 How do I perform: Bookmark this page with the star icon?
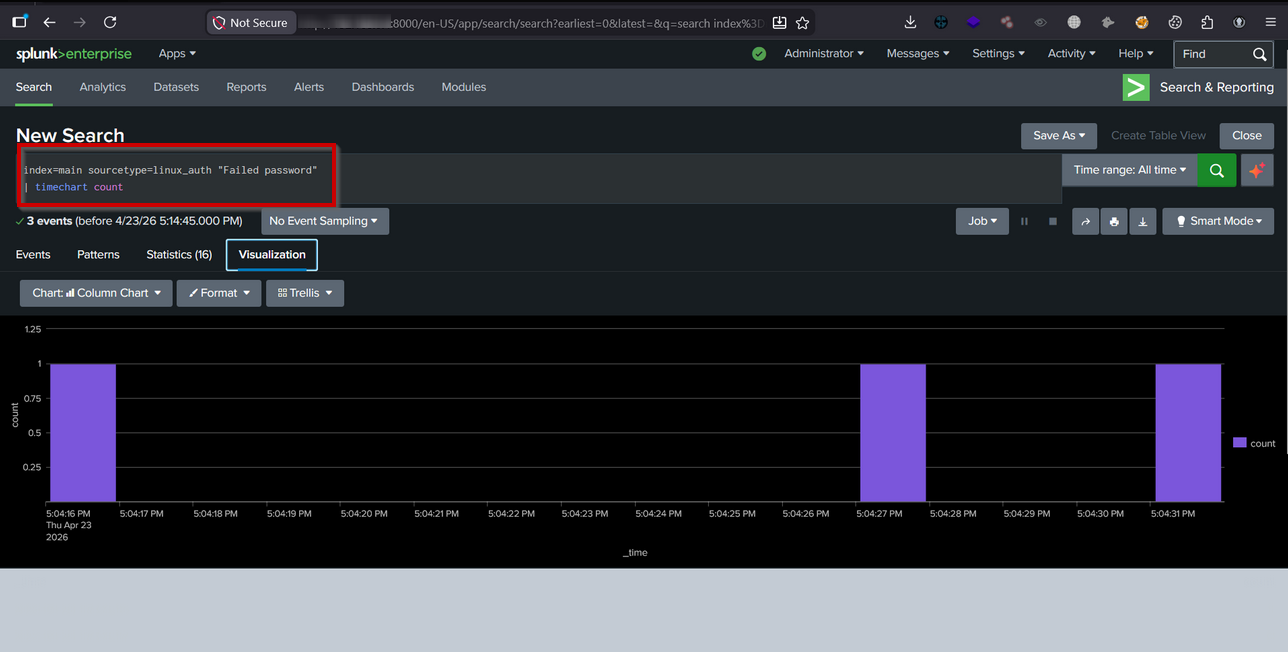point(802,22)
